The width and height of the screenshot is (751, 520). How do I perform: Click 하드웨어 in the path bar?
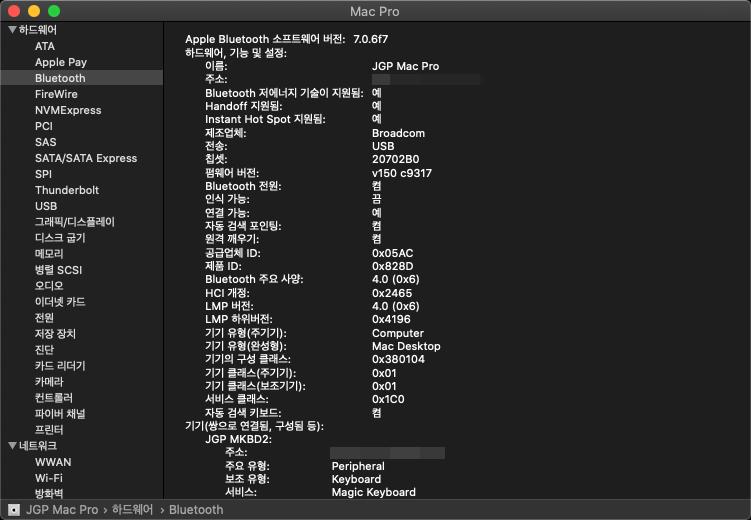(132, 509)
